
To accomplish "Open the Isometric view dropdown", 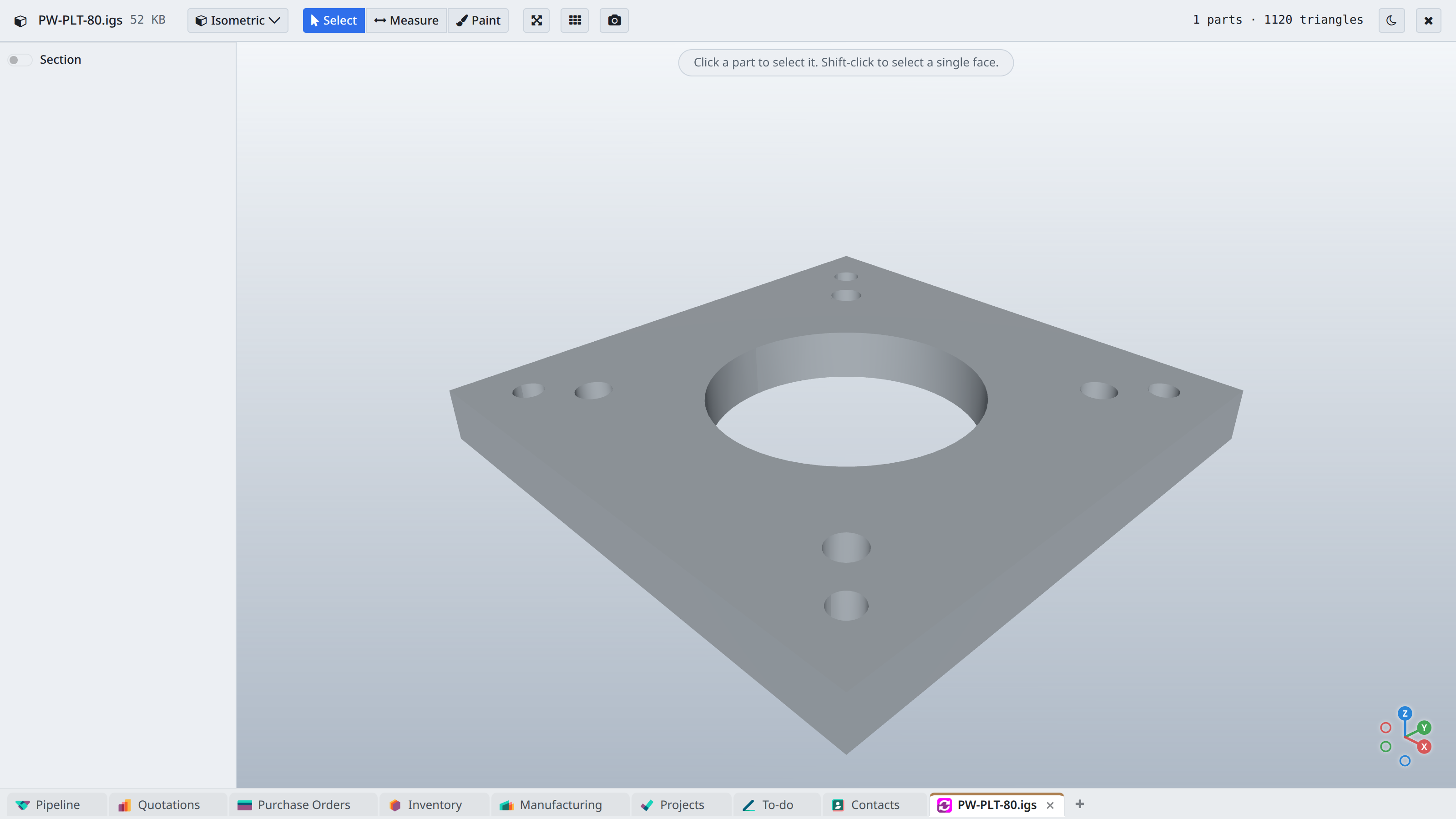I will [x=238, y=20].
